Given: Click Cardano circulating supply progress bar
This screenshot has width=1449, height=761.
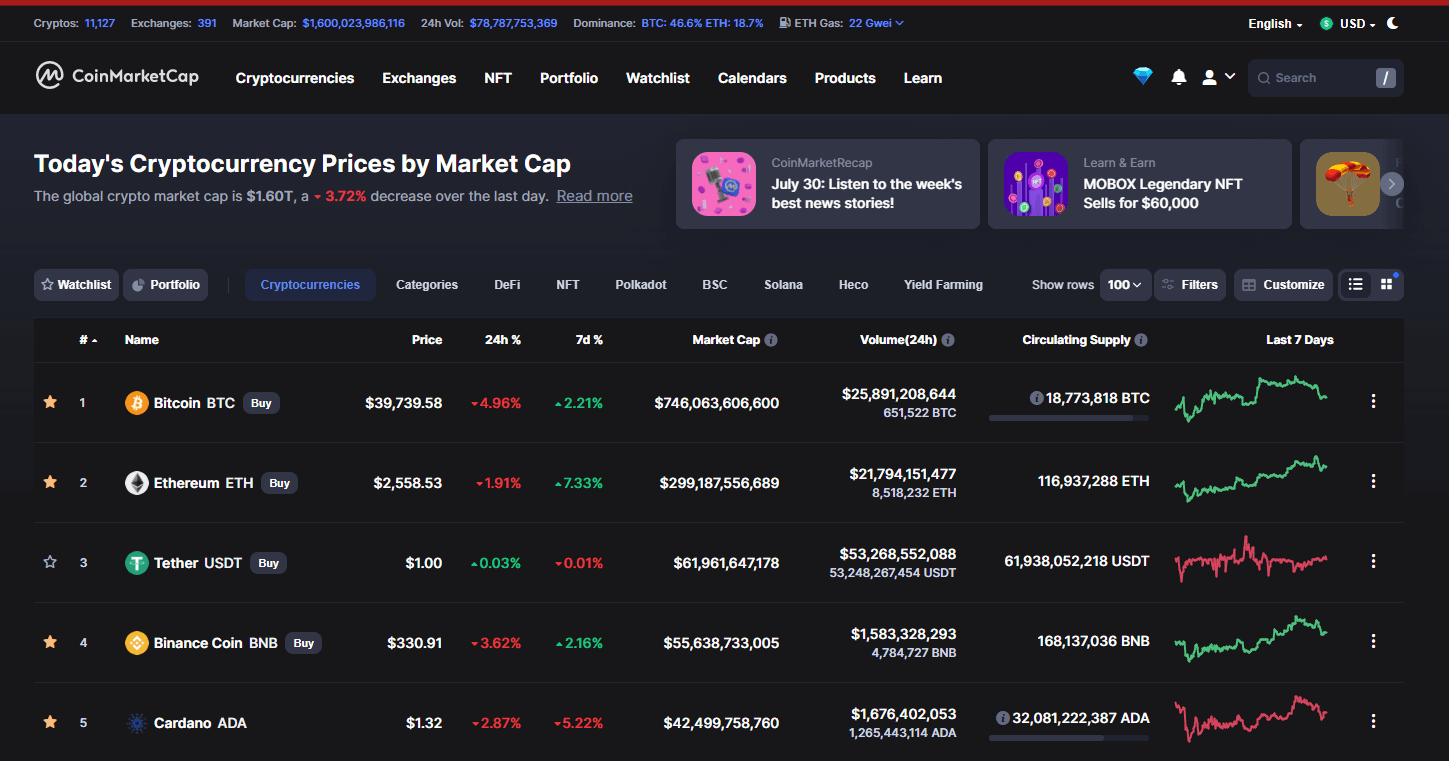Looking at the screenshot, I should 1069,738.
